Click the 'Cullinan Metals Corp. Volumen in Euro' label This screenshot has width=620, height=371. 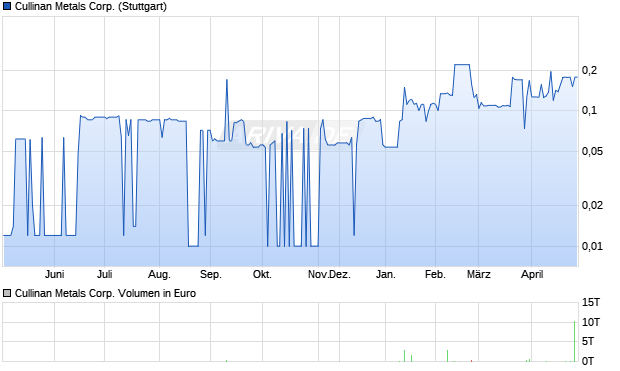click(105, 293)
